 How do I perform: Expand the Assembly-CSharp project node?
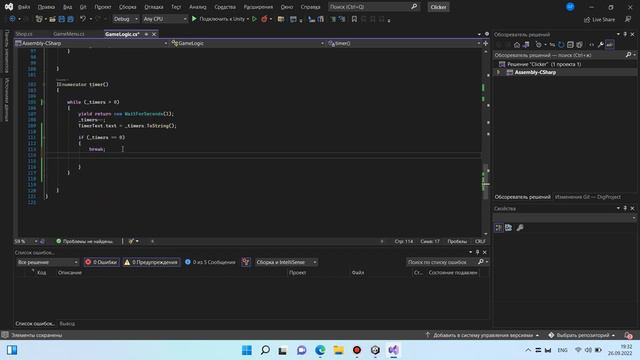[x=498, y=72]
